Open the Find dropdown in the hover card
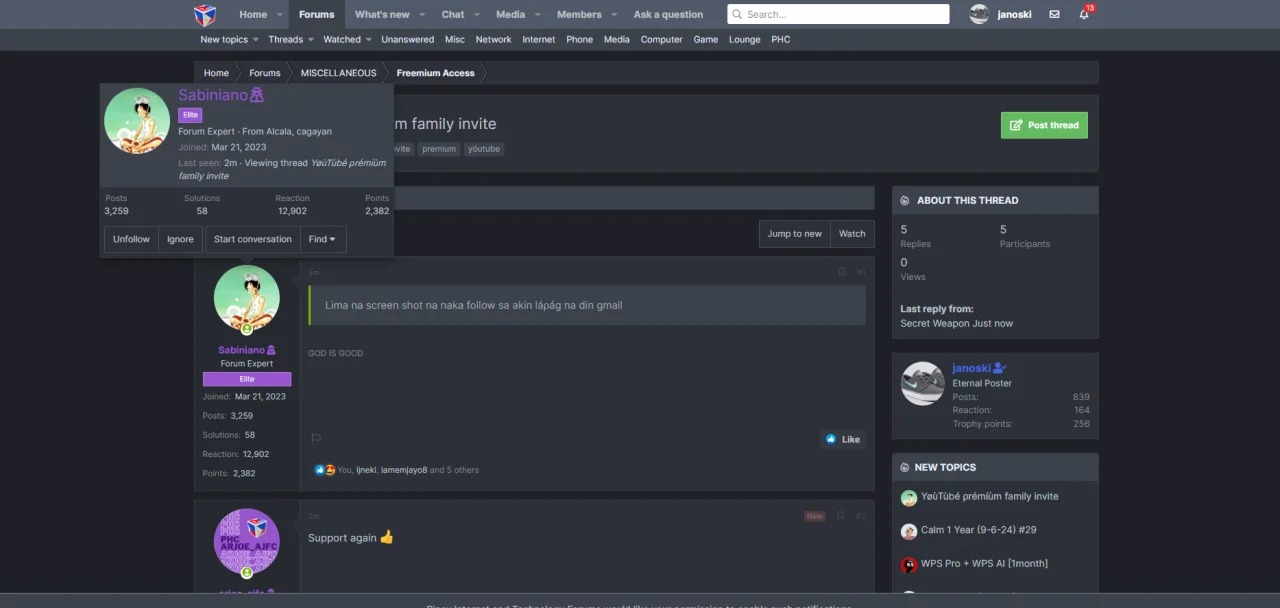The image size is (1280, 608). (323, 239)
